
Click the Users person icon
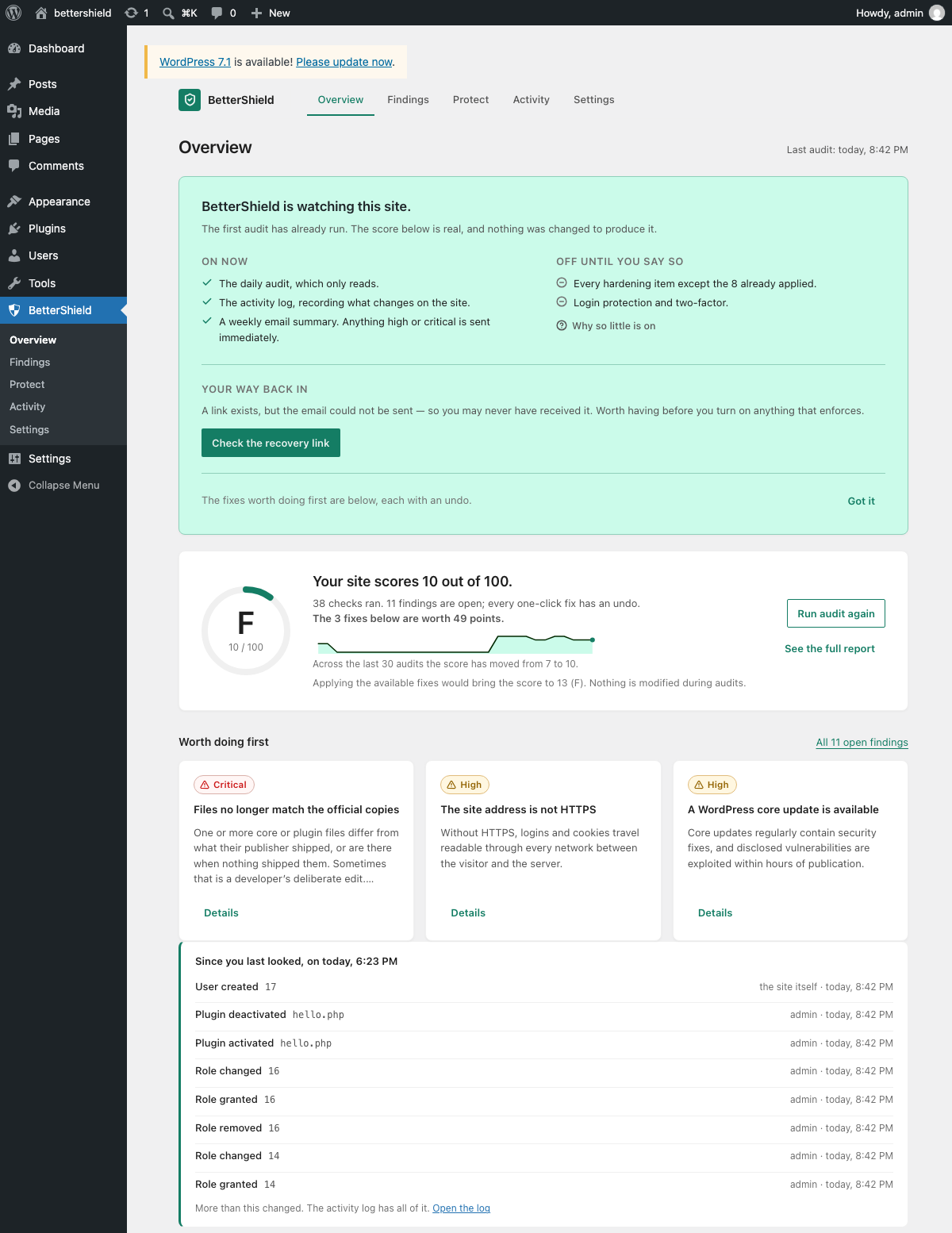click(x=14, y=255)
